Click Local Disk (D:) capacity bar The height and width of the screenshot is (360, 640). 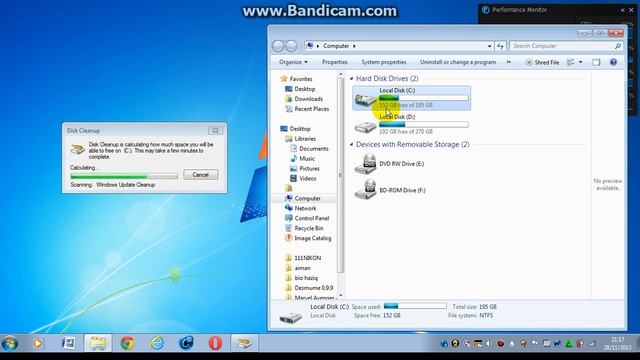[424, 124]
